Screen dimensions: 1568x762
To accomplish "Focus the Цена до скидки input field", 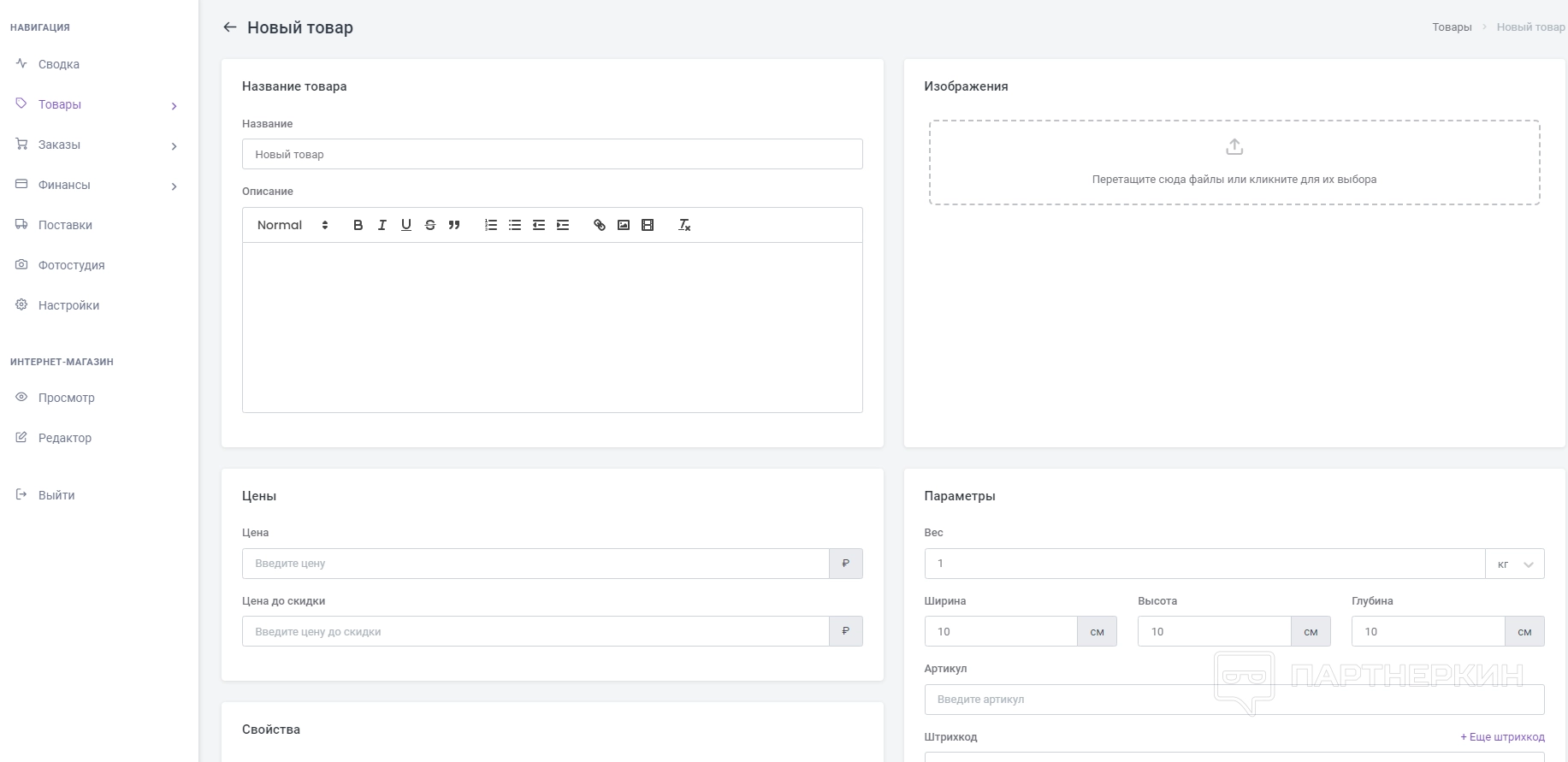I will tap(535, 631).
